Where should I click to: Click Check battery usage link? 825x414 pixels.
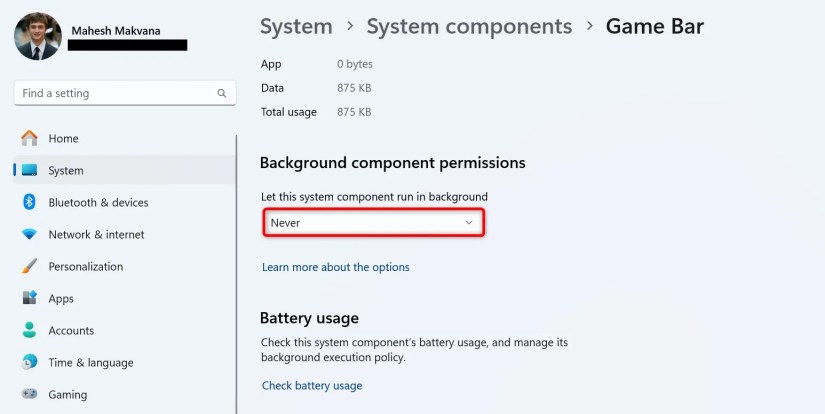coord(312,385)
